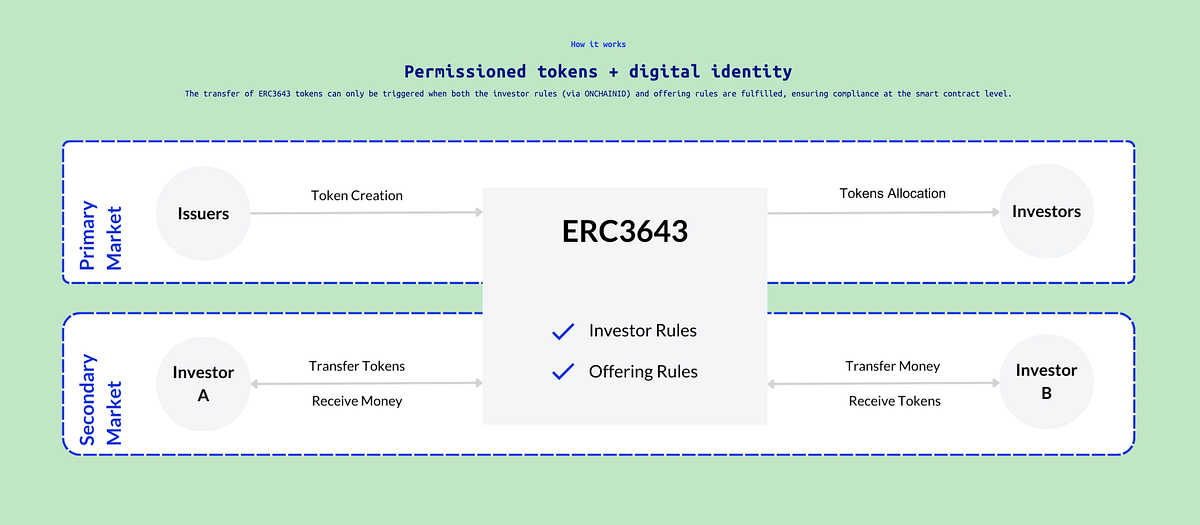Select the Primary Market section label
1200x525 pixels.
(x=101, y=236)
